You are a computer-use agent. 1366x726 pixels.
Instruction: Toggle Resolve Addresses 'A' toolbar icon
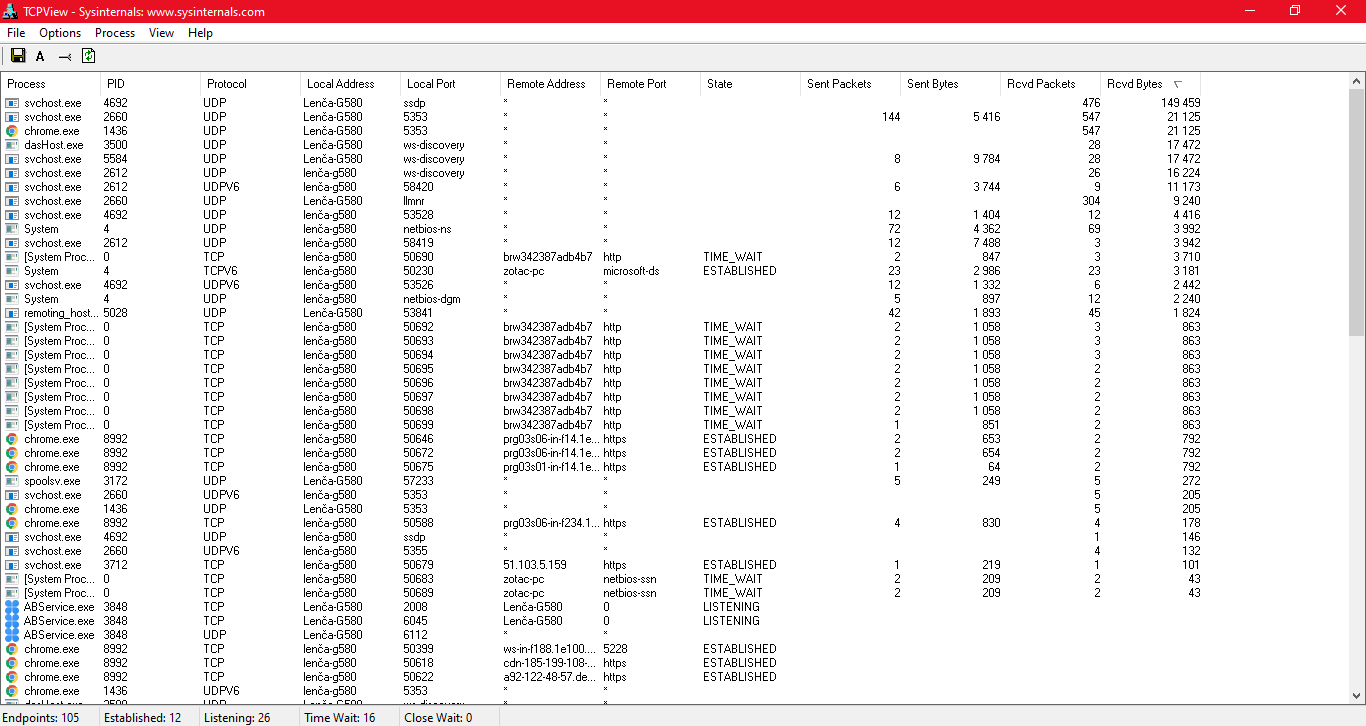40,57
